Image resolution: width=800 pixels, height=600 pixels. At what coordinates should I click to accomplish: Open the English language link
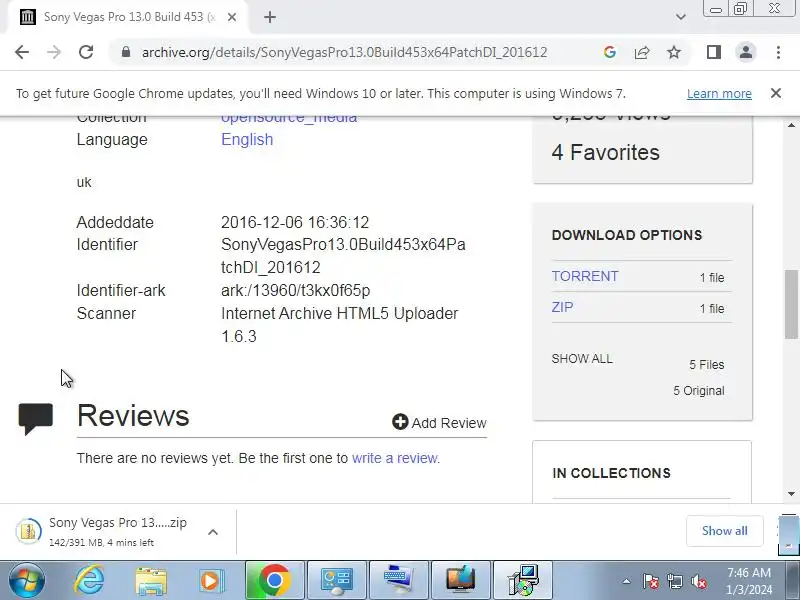coord(247,140)
